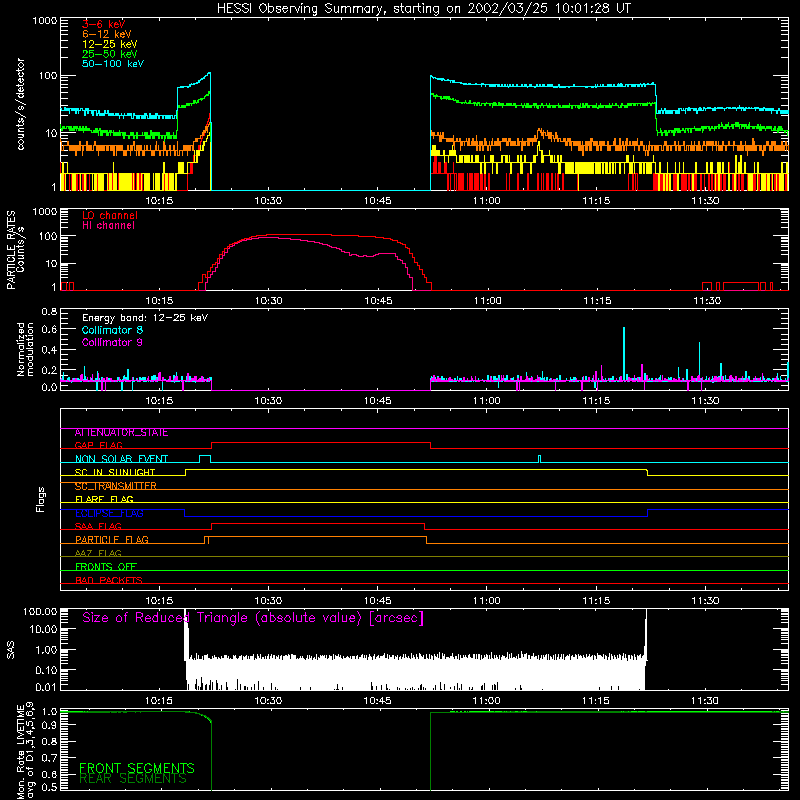Click the FRONTS_OFF flag label
The image size is (800, 800).
106,566
